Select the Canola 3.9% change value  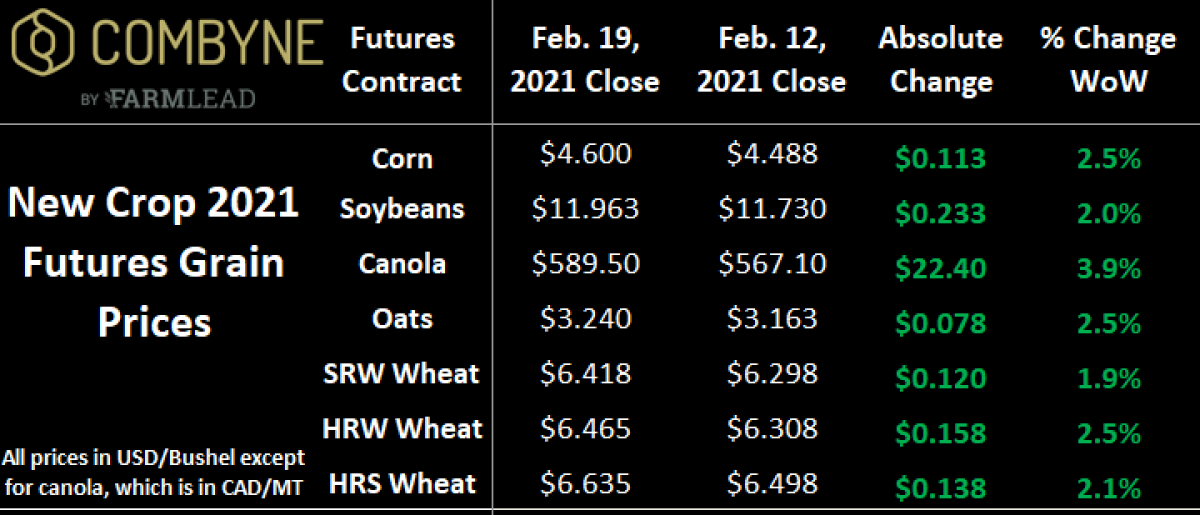(x=1108, y=268)
